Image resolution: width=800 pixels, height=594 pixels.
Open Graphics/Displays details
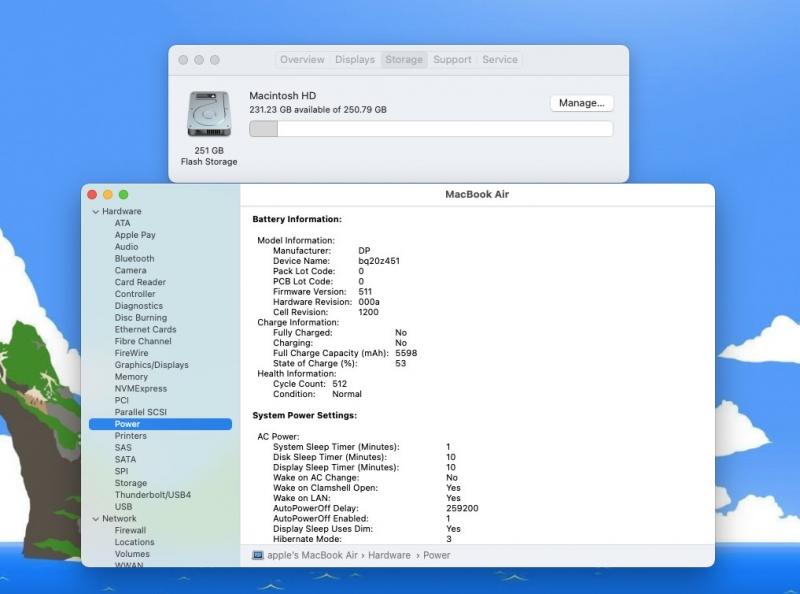pos(151,364)
